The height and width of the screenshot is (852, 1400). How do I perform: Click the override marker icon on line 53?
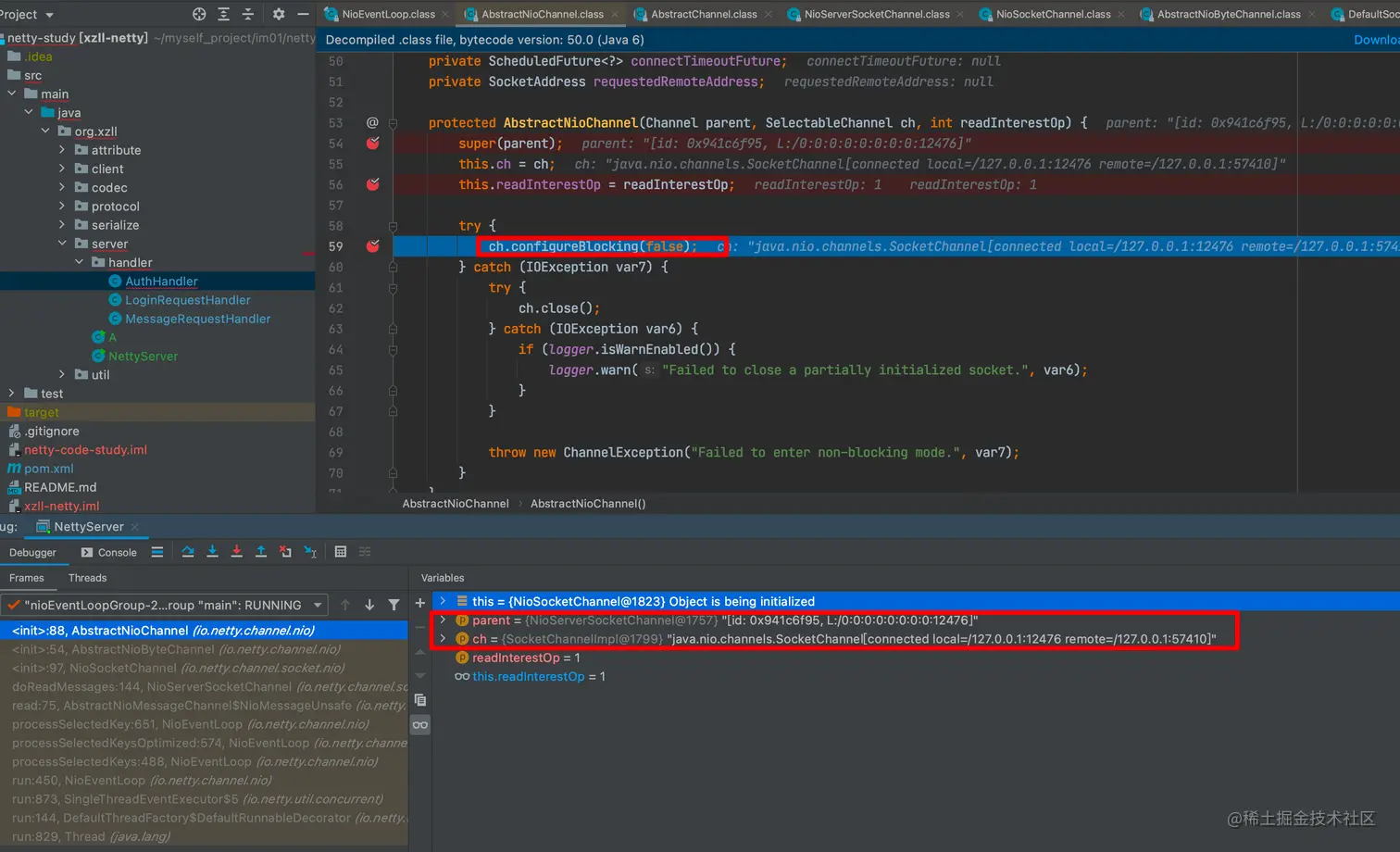[x=372, y=122]
